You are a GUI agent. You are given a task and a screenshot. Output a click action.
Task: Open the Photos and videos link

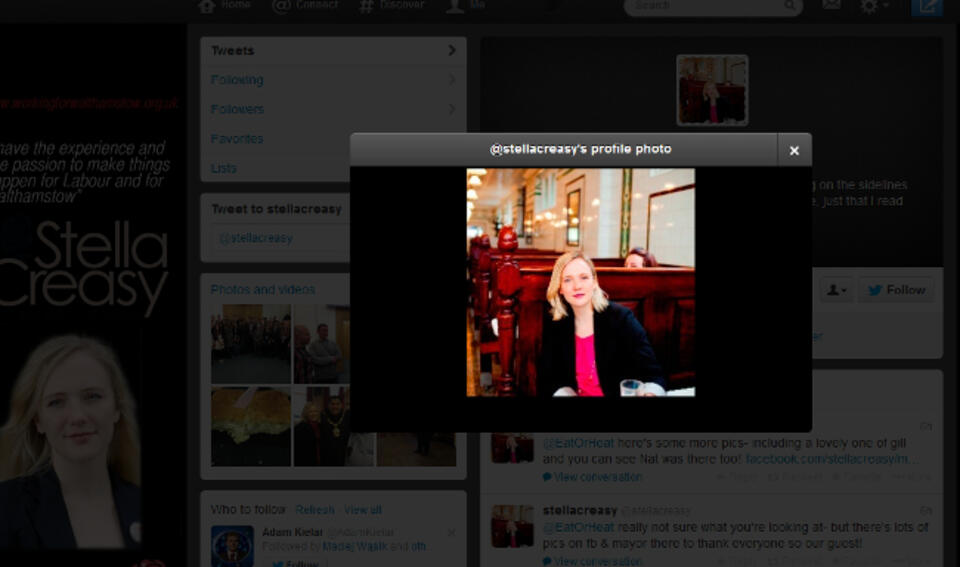(263, 290)
